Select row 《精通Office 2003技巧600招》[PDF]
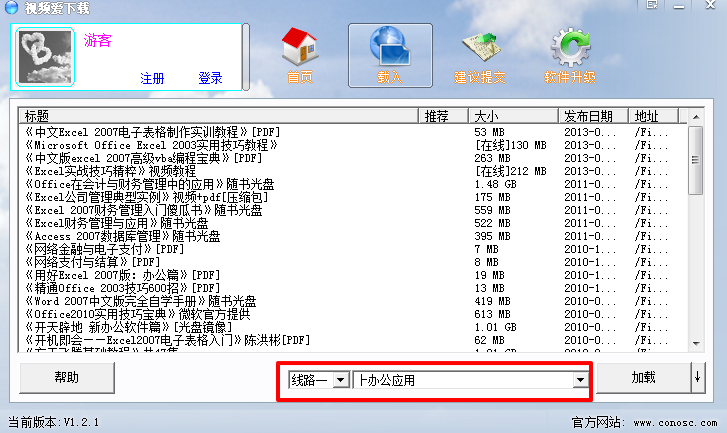The height and width of the screenshot is (433, 727). tap(352, 288)
